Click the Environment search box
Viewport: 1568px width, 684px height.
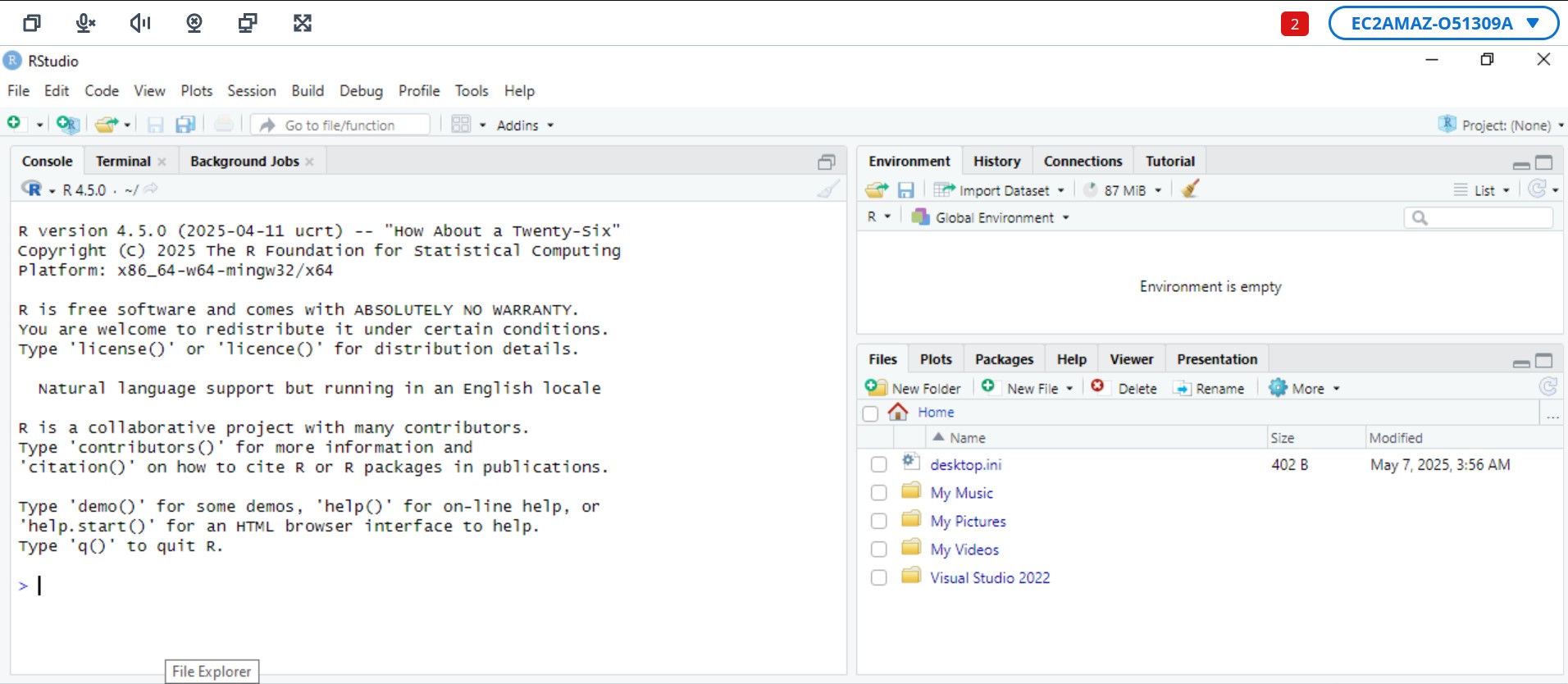(1479, 217)
